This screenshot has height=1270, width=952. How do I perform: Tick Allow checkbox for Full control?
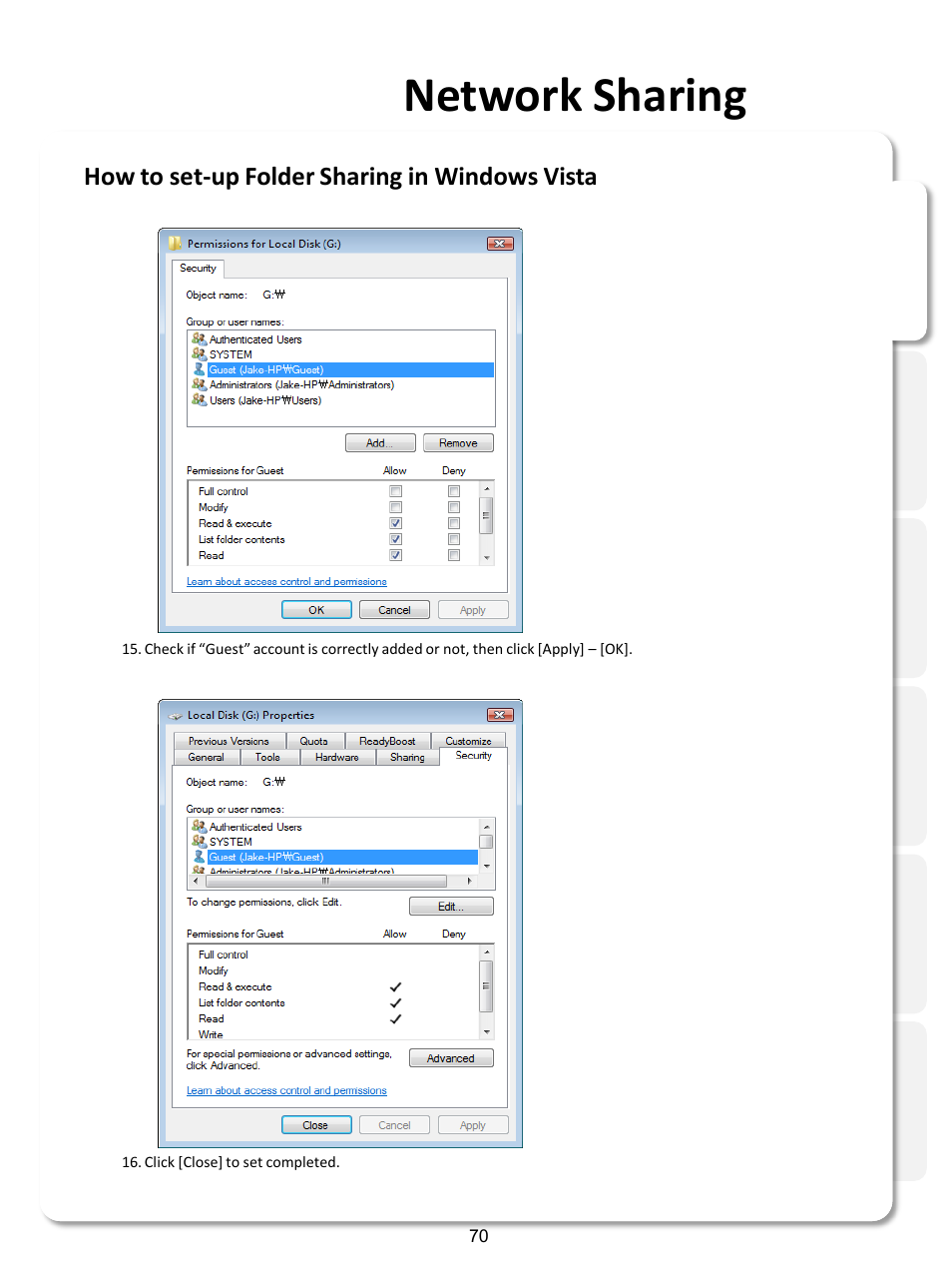tap(396, 491)
